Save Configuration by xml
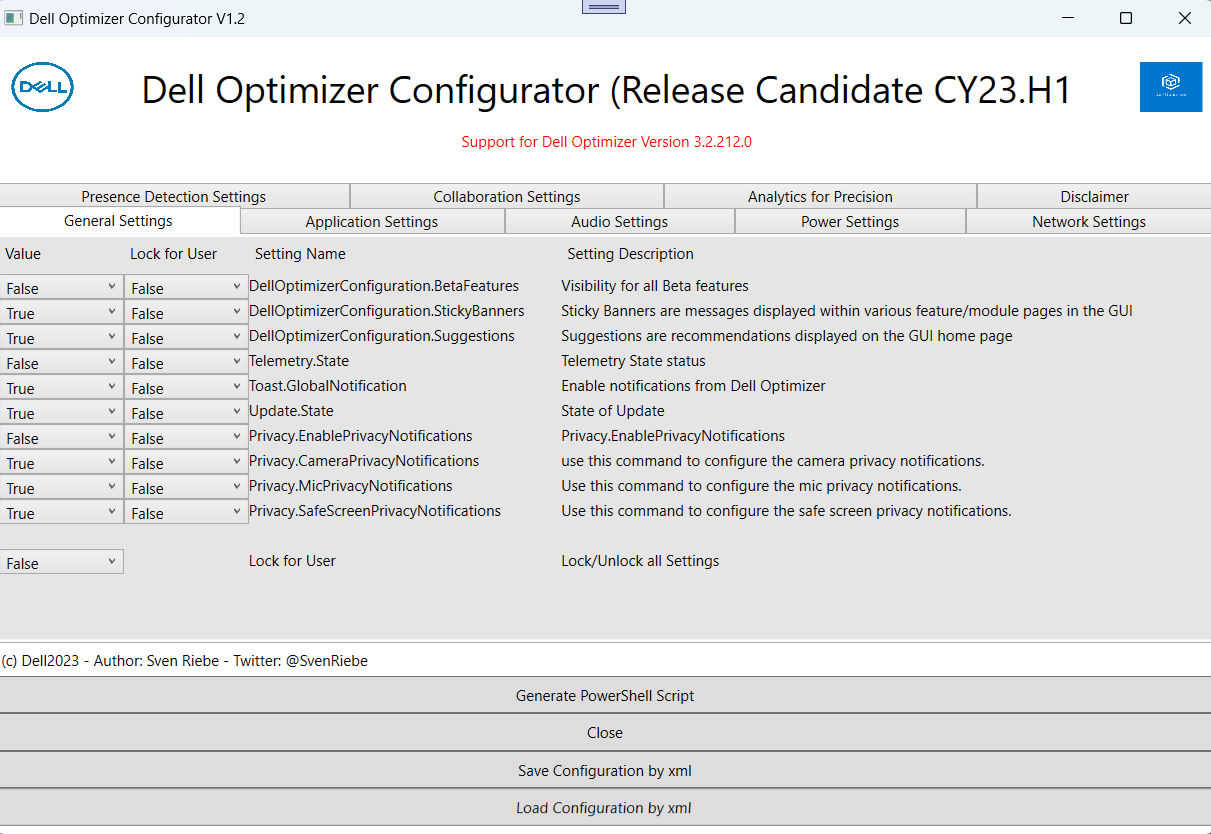The width and height of the screenshot is (1211, 834). (x=604, y=771)
